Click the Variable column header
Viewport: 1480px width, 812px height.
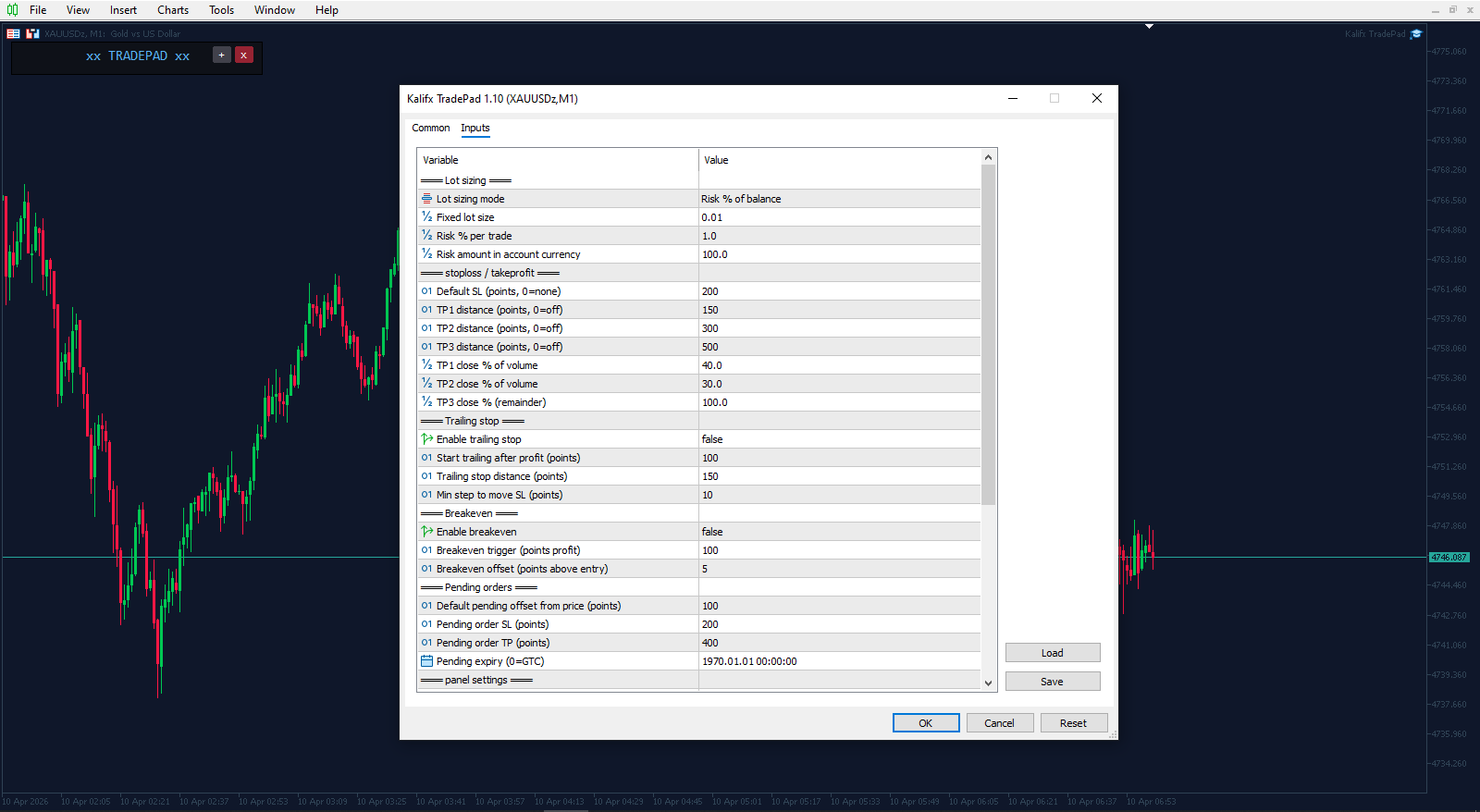558,160
